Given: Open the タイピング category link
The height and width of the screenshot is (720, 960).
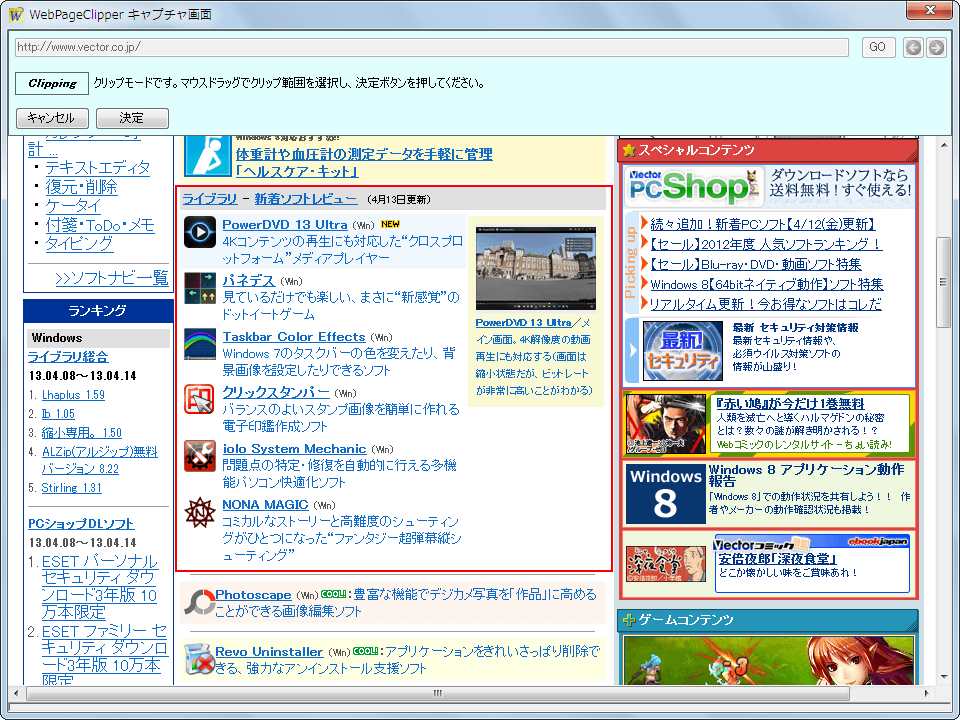Looking at the screenshot, I should pyautogui.click(x=80, y=244).
